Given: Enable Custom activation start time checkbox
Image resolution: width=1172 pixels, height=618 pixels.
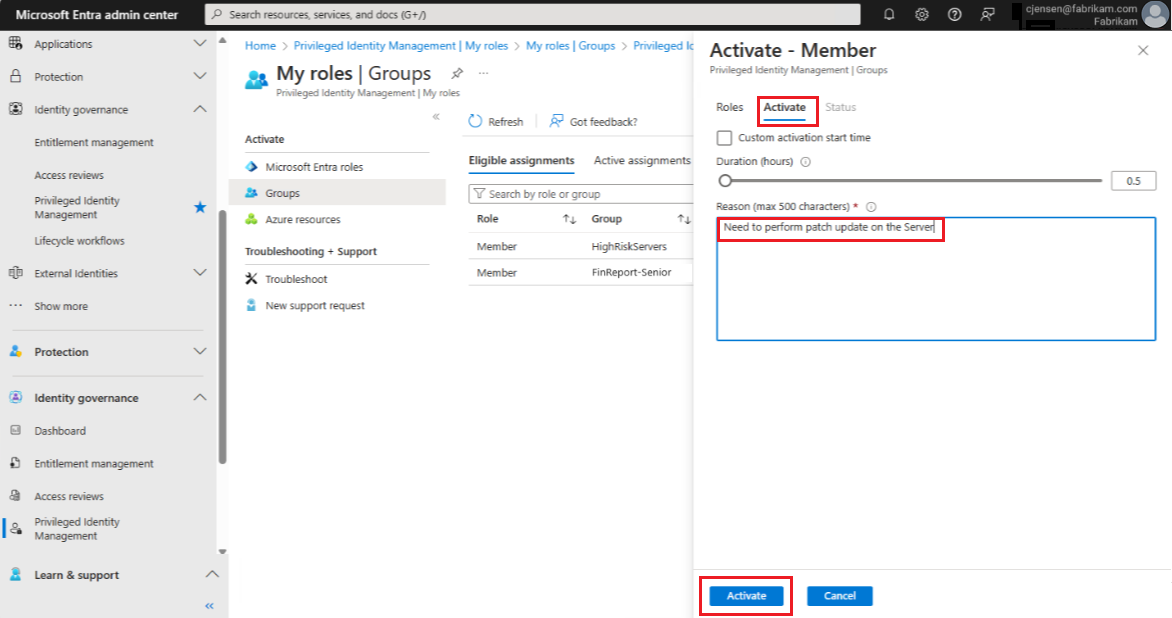Looking at the screenshot, I should pos(724,137).
